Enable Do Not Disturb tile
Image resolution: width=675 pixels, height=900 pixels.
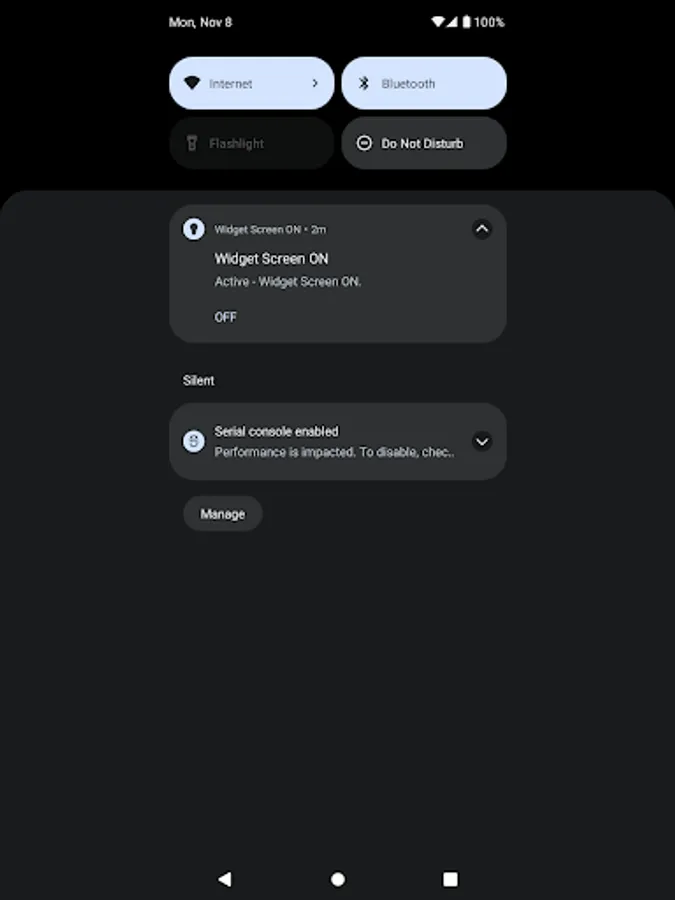coord(424,143)
